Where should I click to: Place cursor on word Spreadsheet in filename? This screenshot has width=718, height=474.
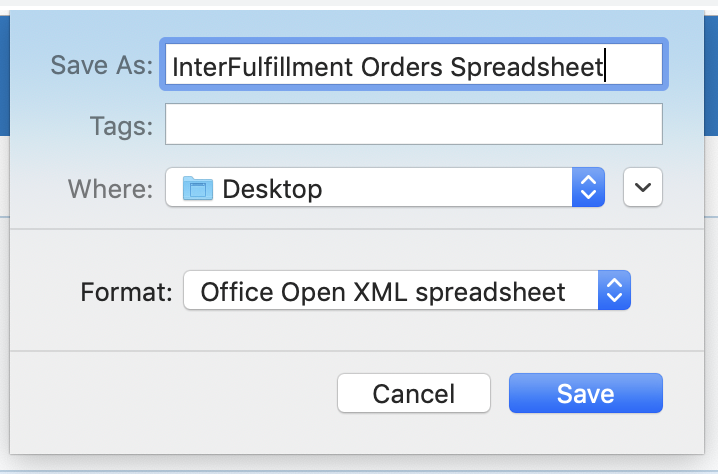point(527,67)
